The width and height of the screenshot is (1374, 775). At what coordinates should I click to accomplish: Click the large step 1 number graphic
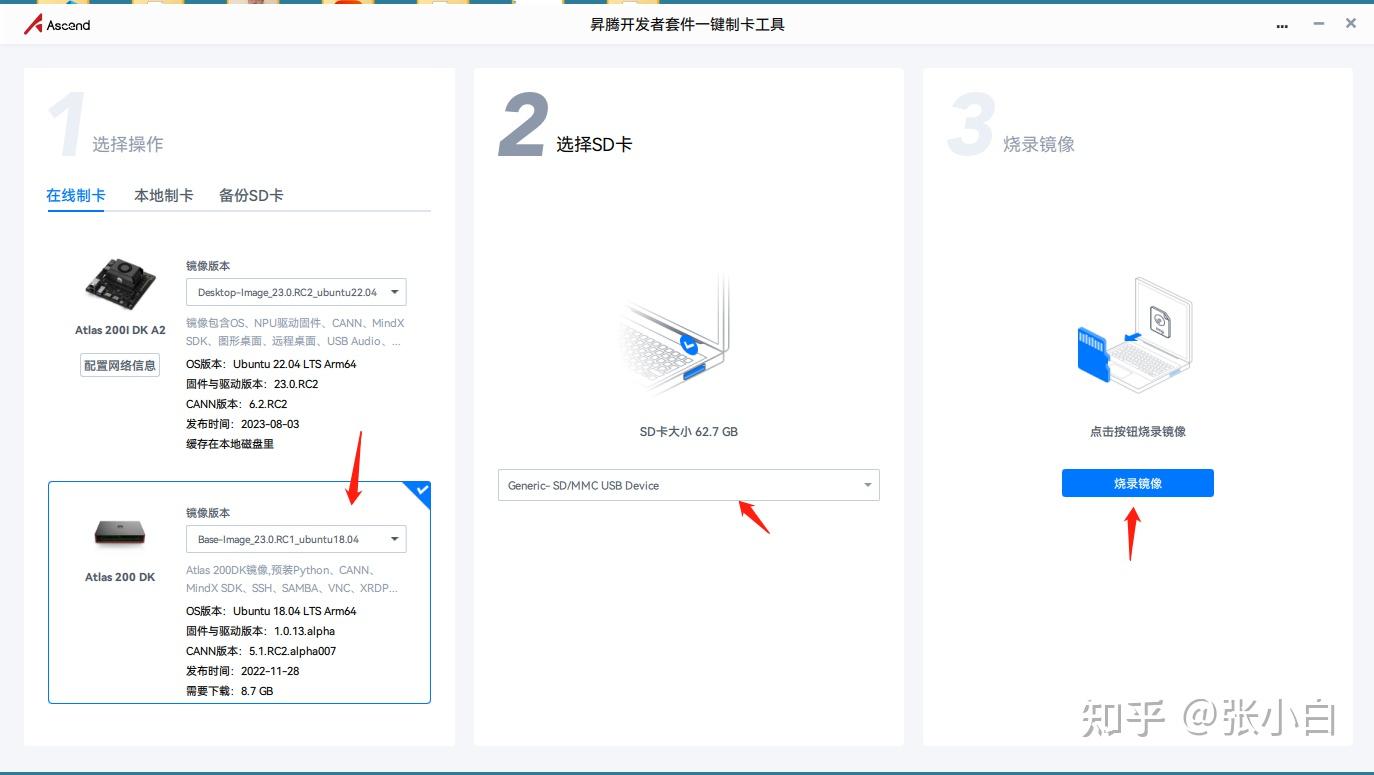click(66, 120)
